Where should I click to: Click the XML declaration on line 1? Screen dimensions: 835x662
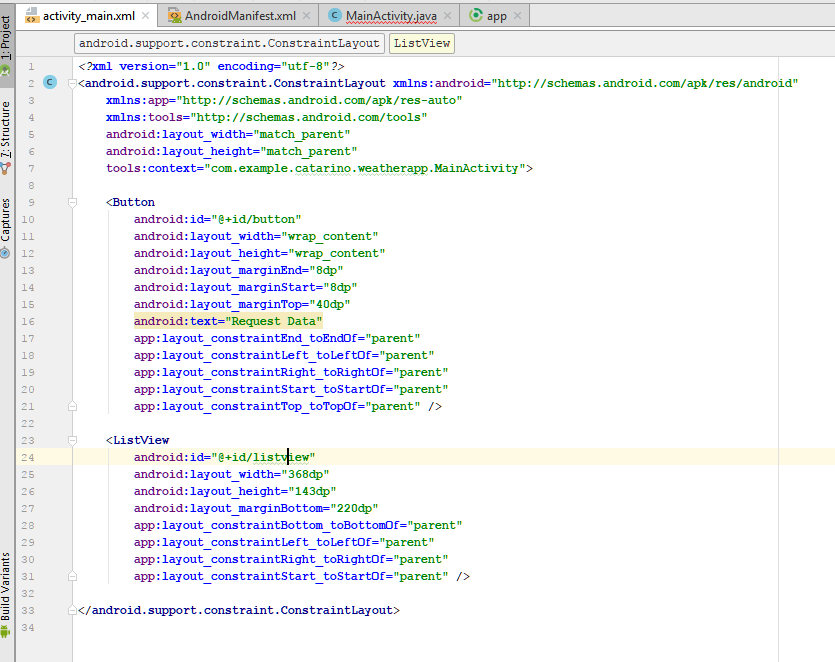pyautogui.click(x=211, y=66)
